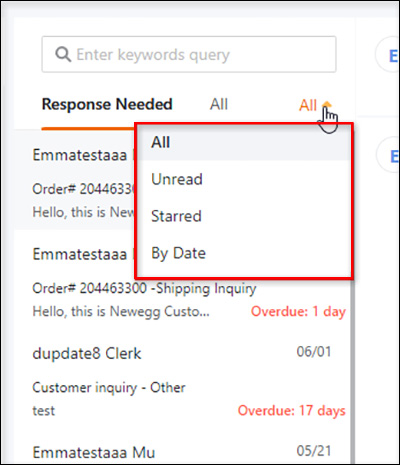Click the Overdue: 17 days label
The image size is (400, 465).
(x=291, y=411)
